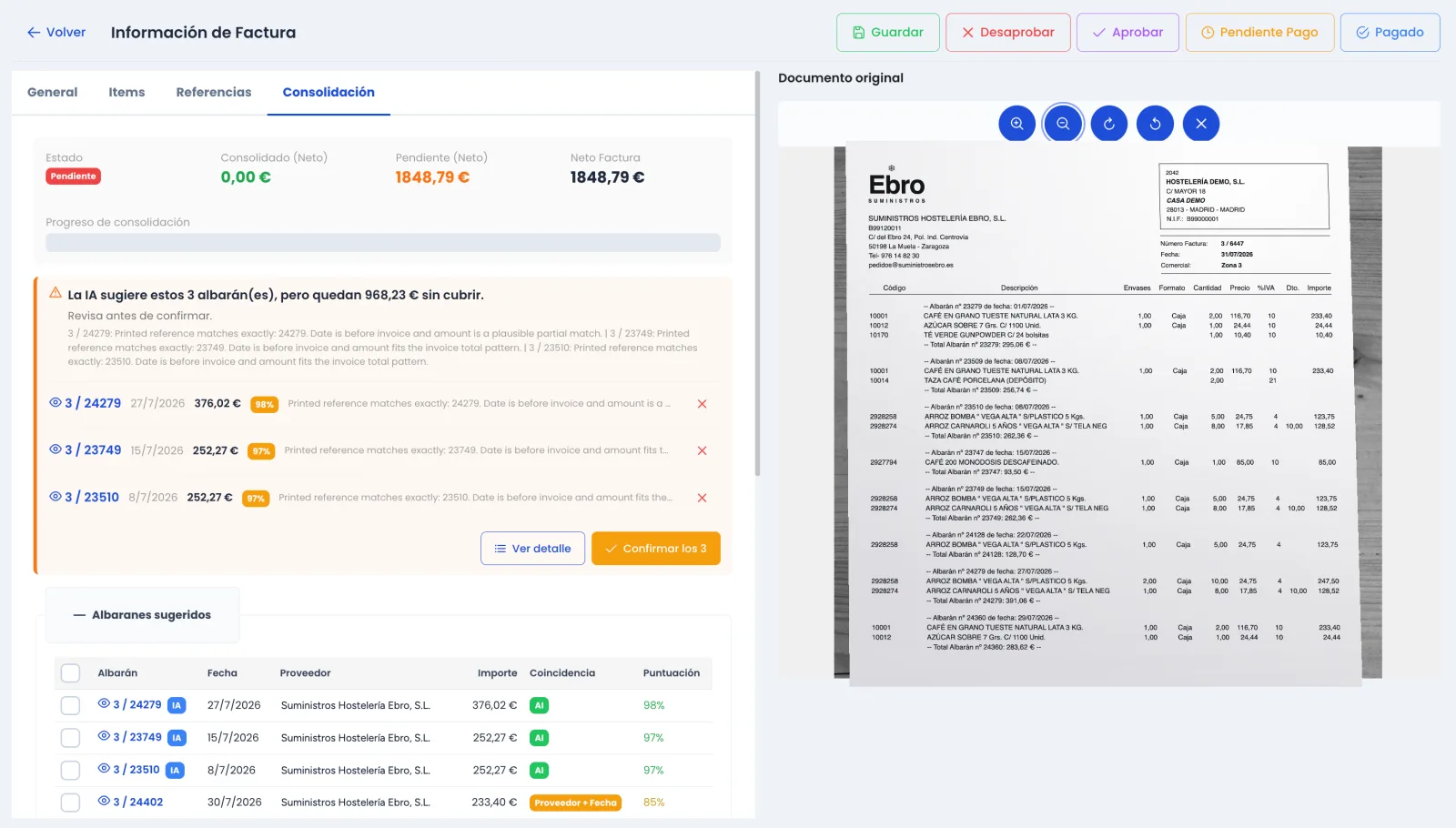Zoom in on the original document
This screenshot has width=1456, height=828.
tap(1016, 124)
